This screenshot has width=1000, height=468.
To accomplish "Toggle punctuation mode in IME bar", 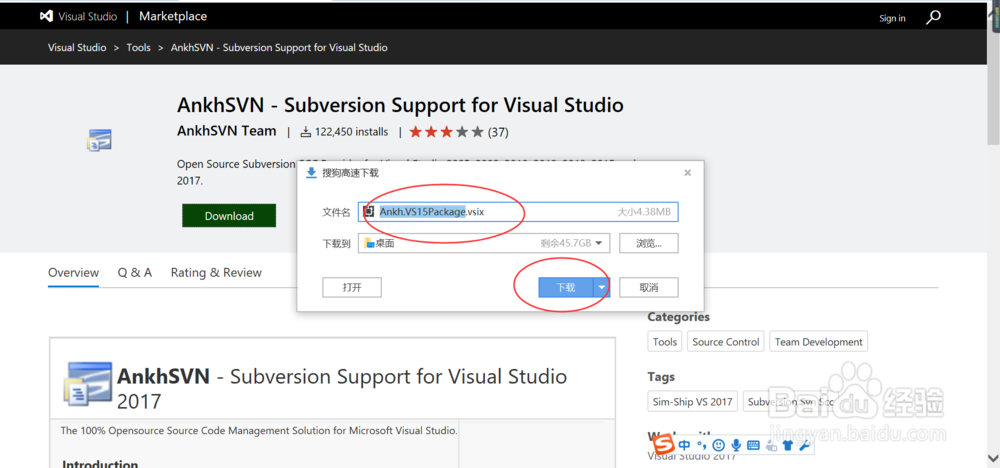I will coord(701,445).
